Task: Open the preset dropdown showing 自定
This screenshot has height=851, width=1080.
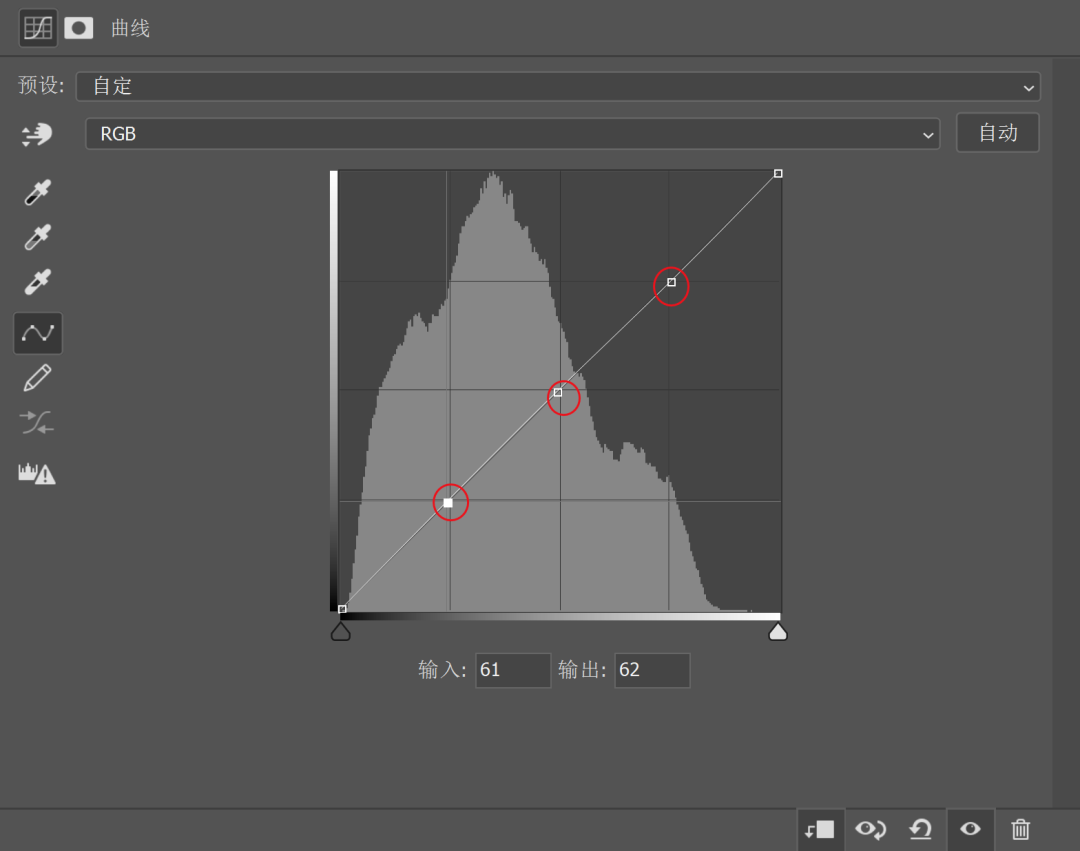Action: click(558, 86)
